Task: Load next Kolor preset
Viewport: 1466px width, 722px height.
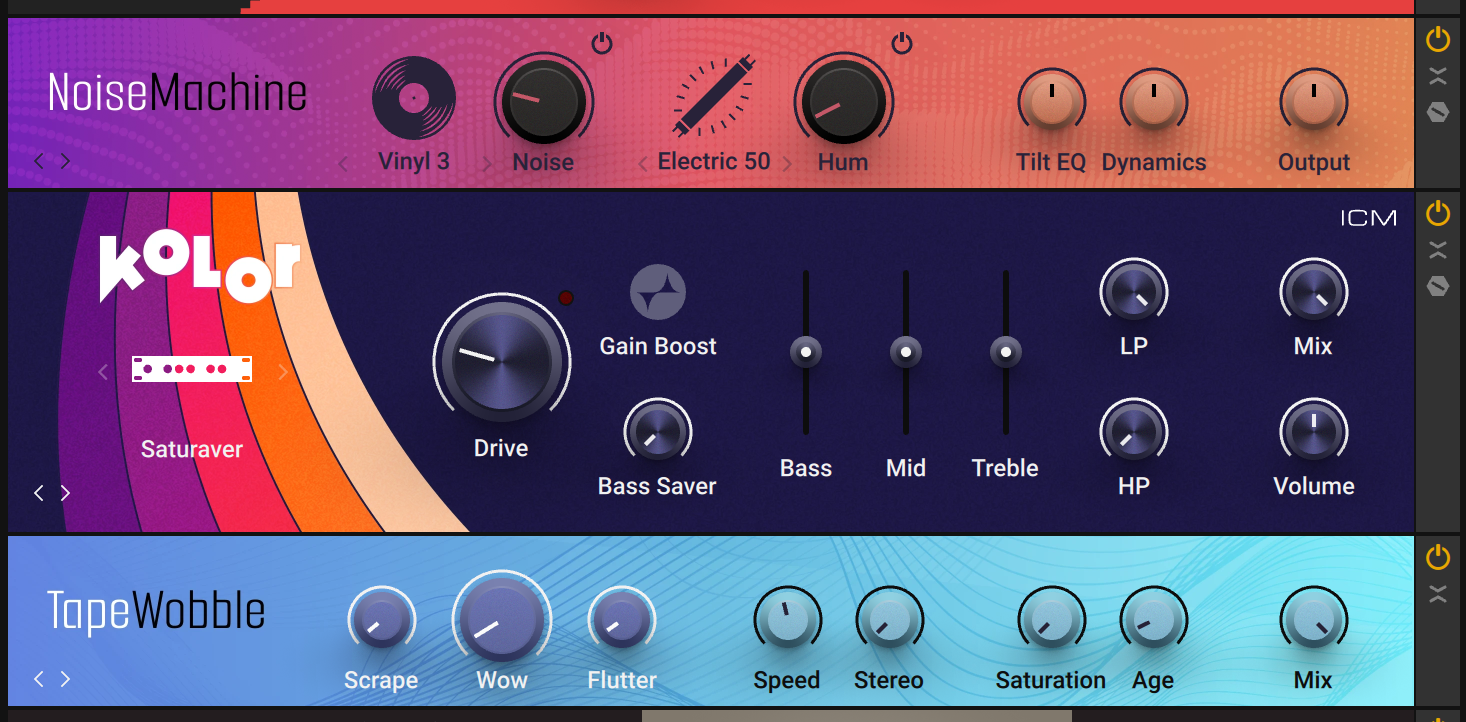Action: click(65, 493)
